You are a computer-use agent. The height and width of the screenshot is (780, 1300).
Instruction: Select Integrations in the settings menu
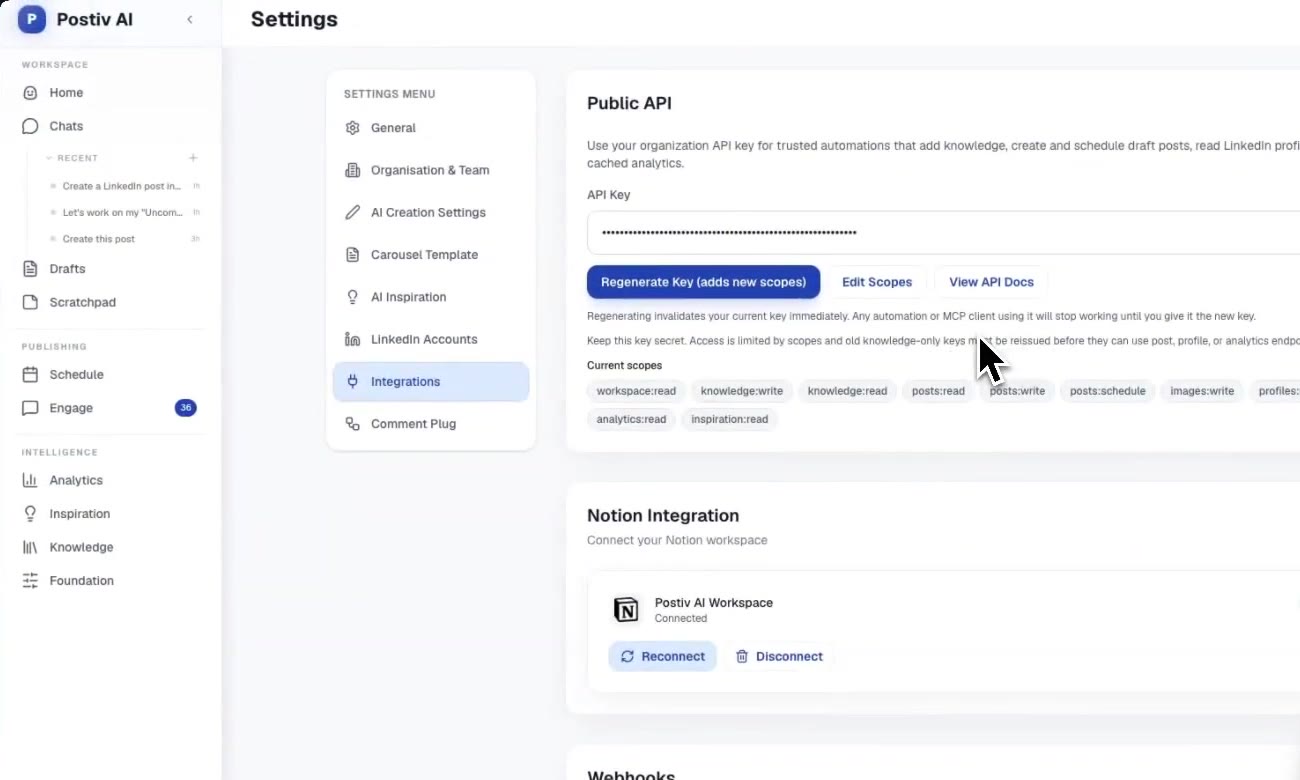431,381
